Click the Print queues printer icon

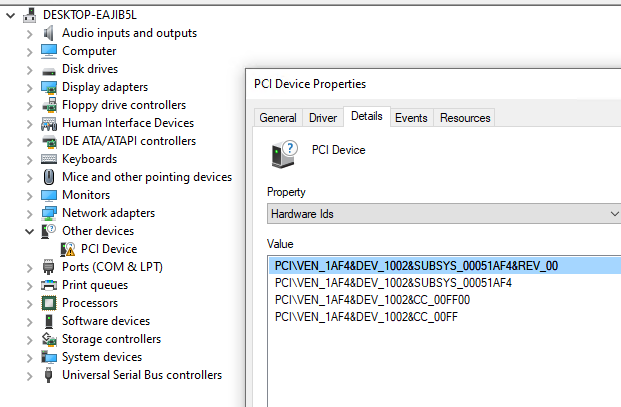click(49, 285)
